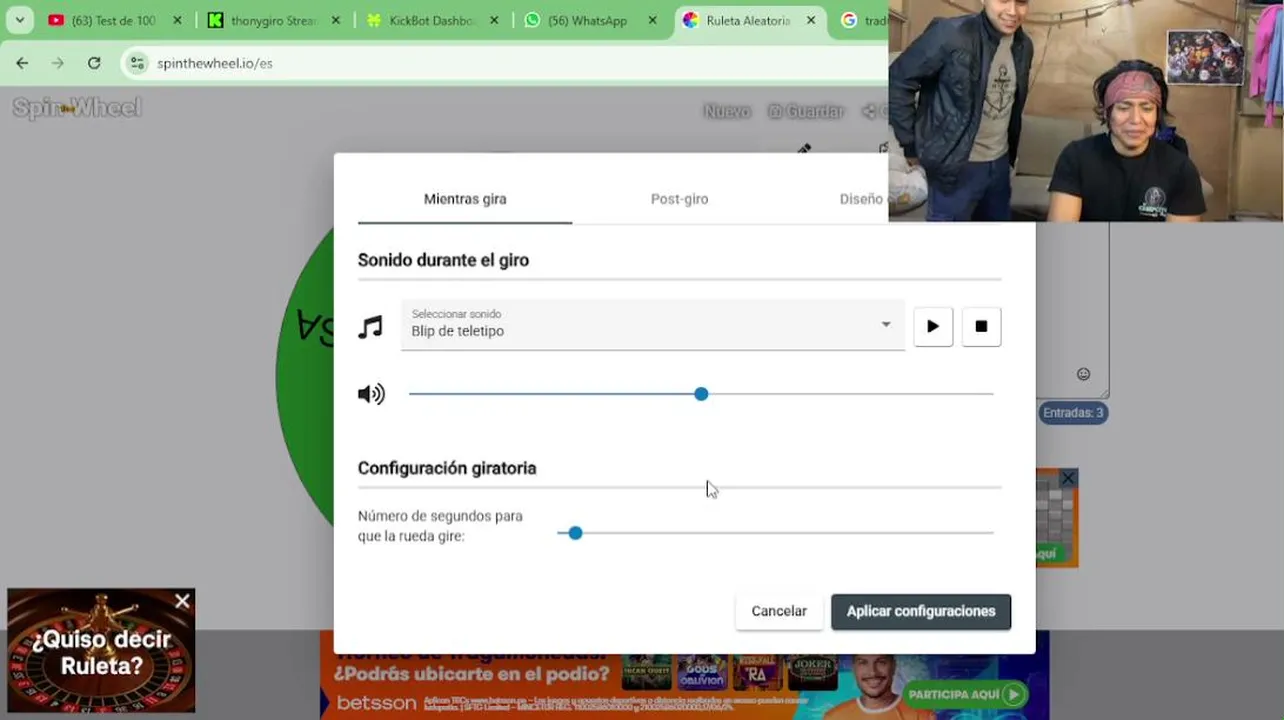Click Cancelar button
The height and width of the screenshot is (720, 1284).
click(779, 611)
